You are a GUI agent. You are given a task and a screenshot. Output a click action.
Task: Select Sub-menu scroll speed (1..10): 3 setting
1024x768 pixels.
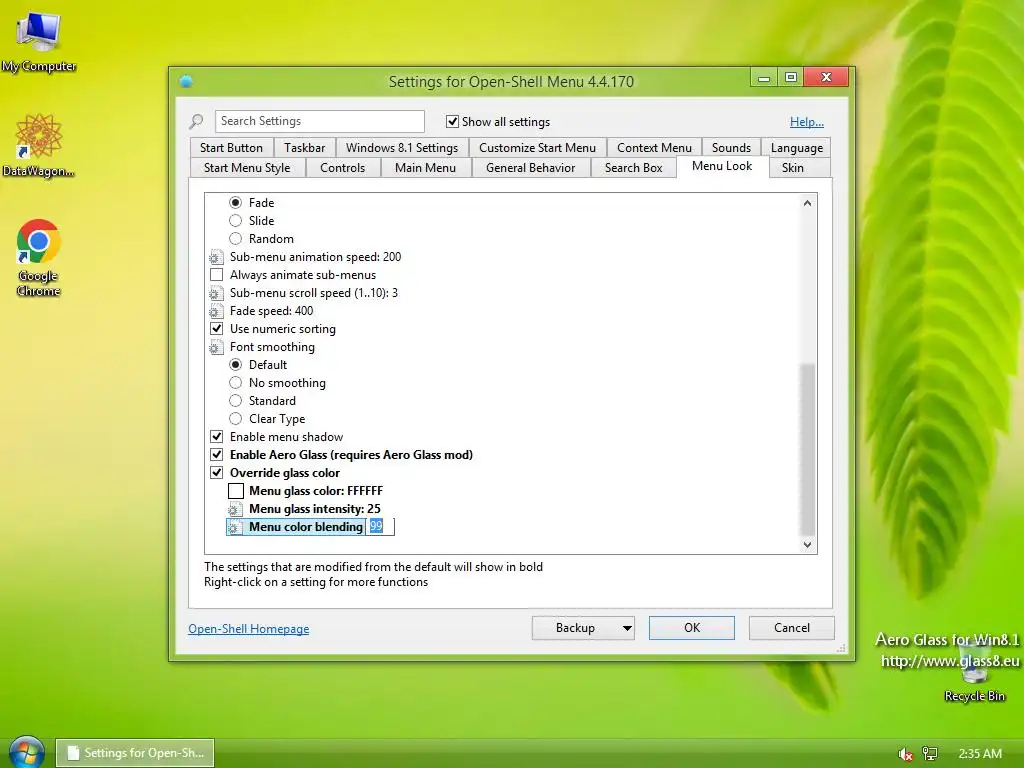[x=313, y=293]
